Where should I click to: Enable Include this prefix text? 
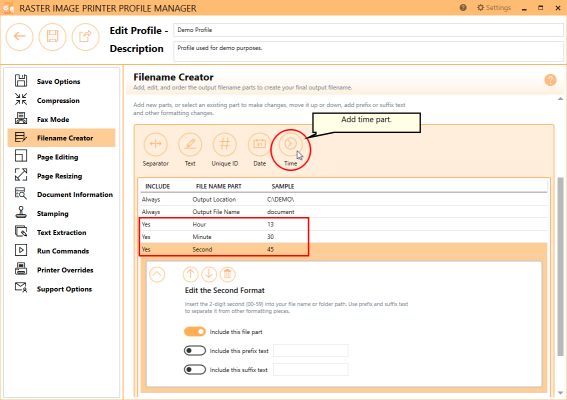pos(195,350)
